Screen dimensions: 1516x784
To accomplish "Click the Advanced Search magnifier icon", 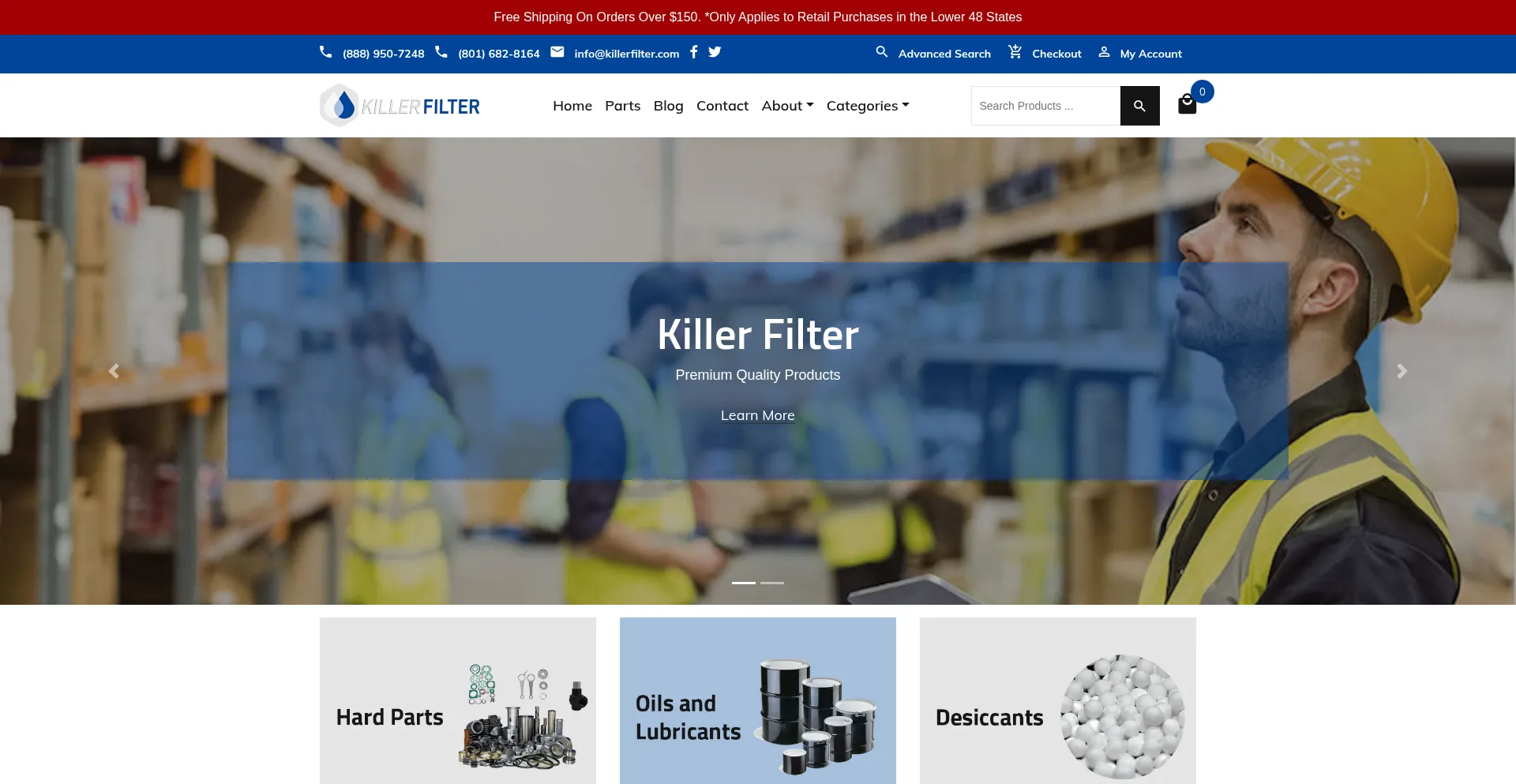I will tap(882, 52).
